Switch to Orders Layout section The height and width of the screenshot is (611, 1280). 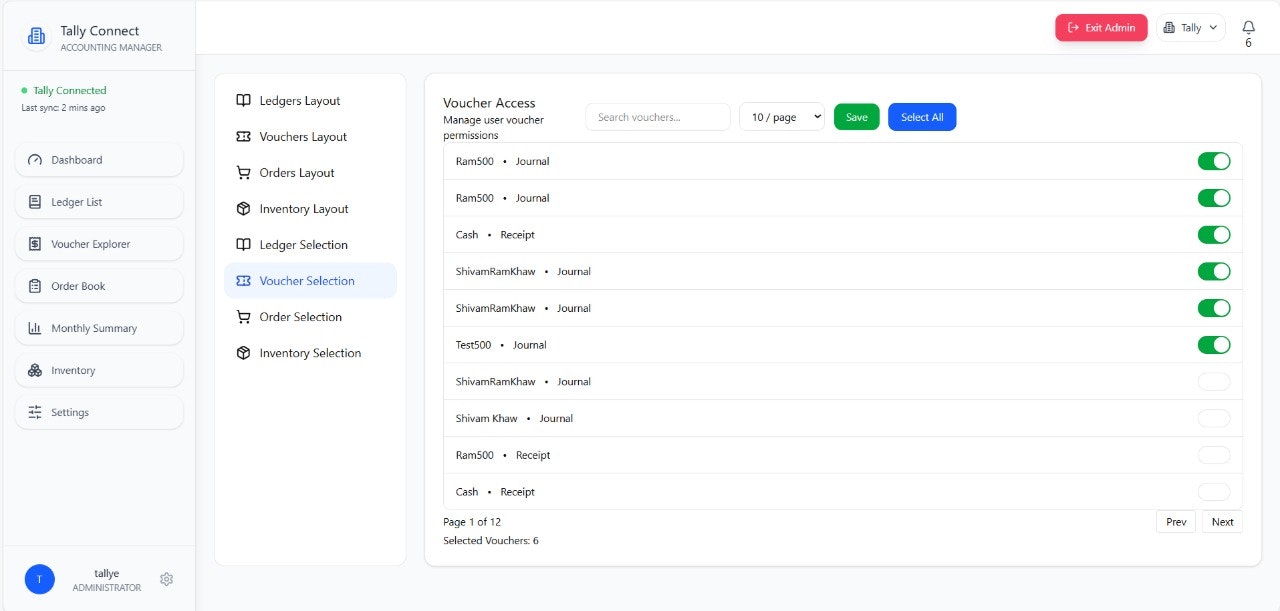pyautogui.click(x=310, y=173)
